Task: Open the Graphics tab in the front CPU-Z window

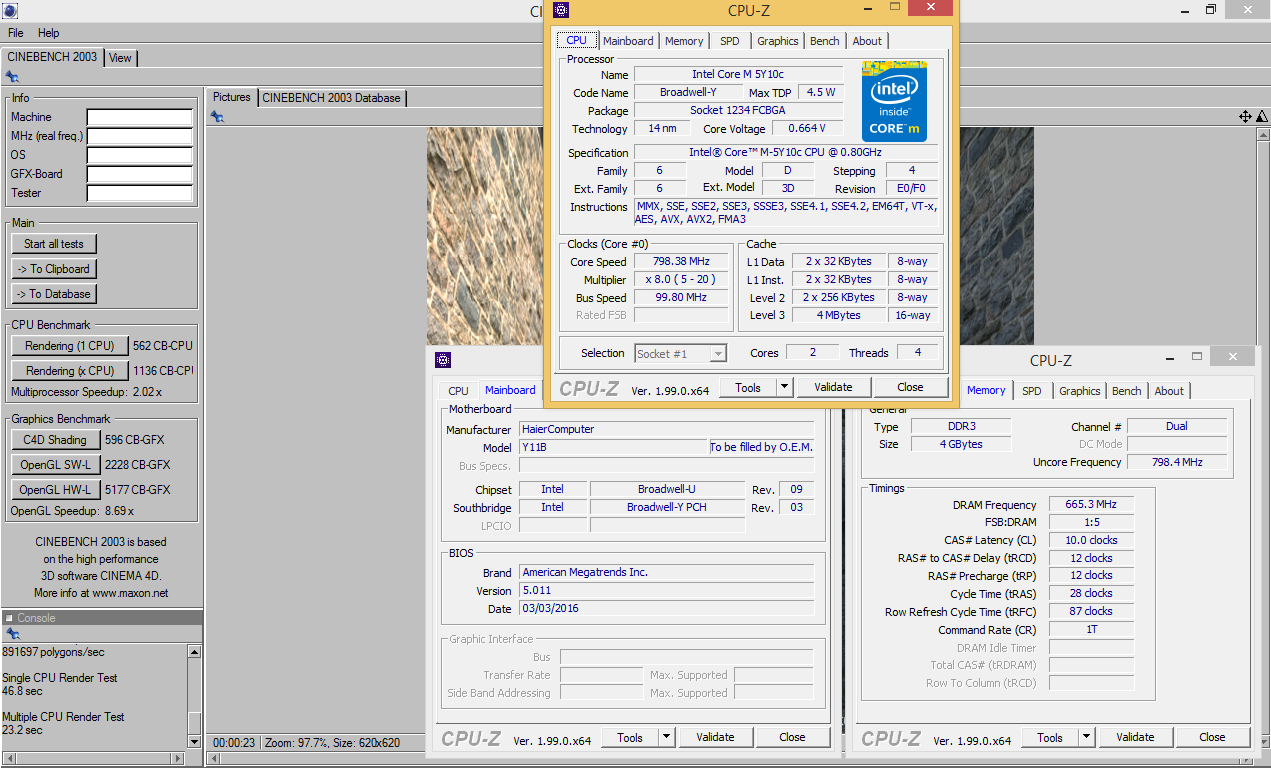Action: click(778, 41)
